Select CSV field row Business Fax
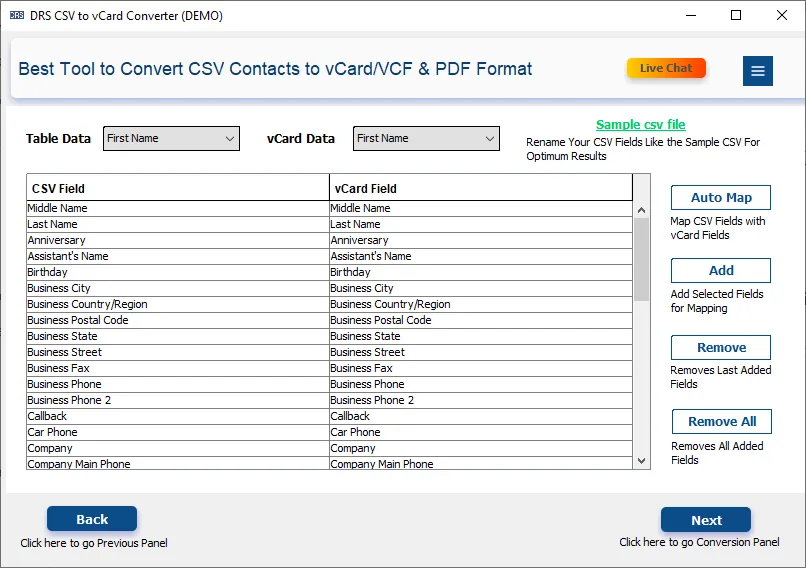Image resolution: width=806 pixels, height=568 pixels. tap(178, 368)
